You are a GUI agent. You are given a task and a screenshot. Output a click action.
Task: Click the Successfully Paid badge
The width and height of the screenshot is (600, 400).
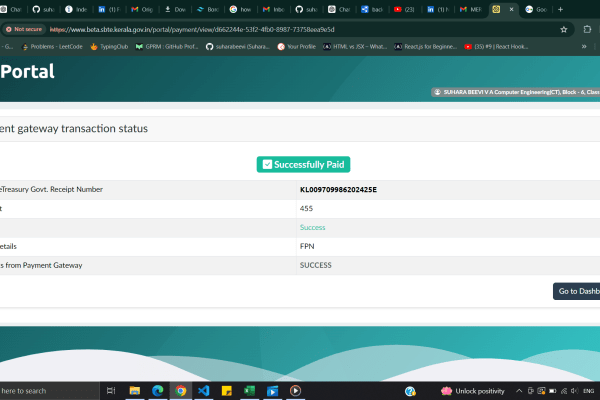click(303, 165)
